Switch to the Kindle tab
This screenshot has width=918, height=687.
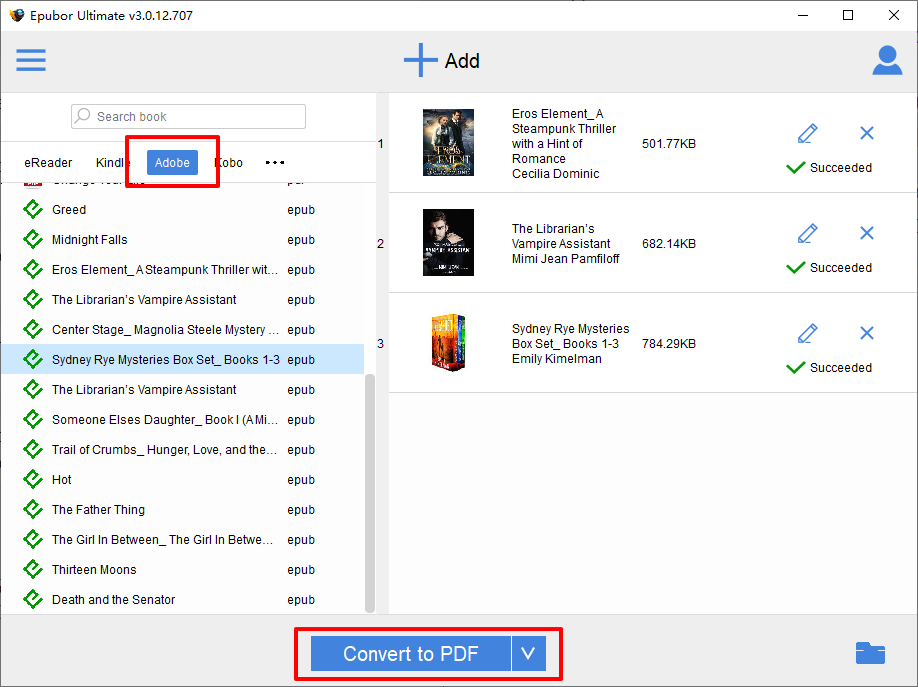point(113,163)
